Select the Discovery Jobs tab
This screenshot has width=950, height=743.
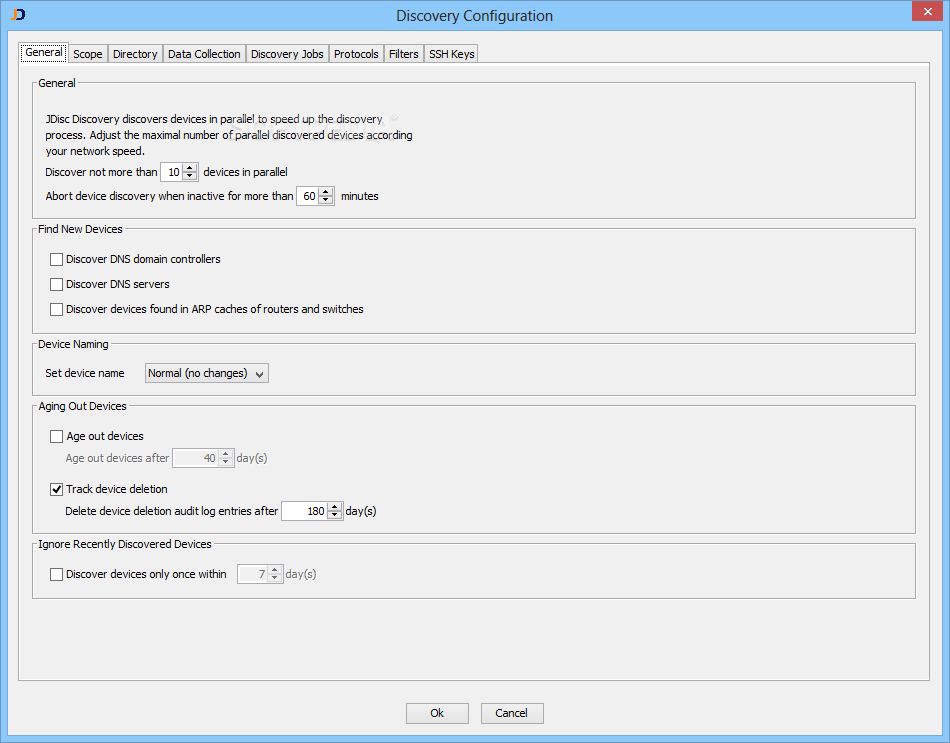coord(287,54)
